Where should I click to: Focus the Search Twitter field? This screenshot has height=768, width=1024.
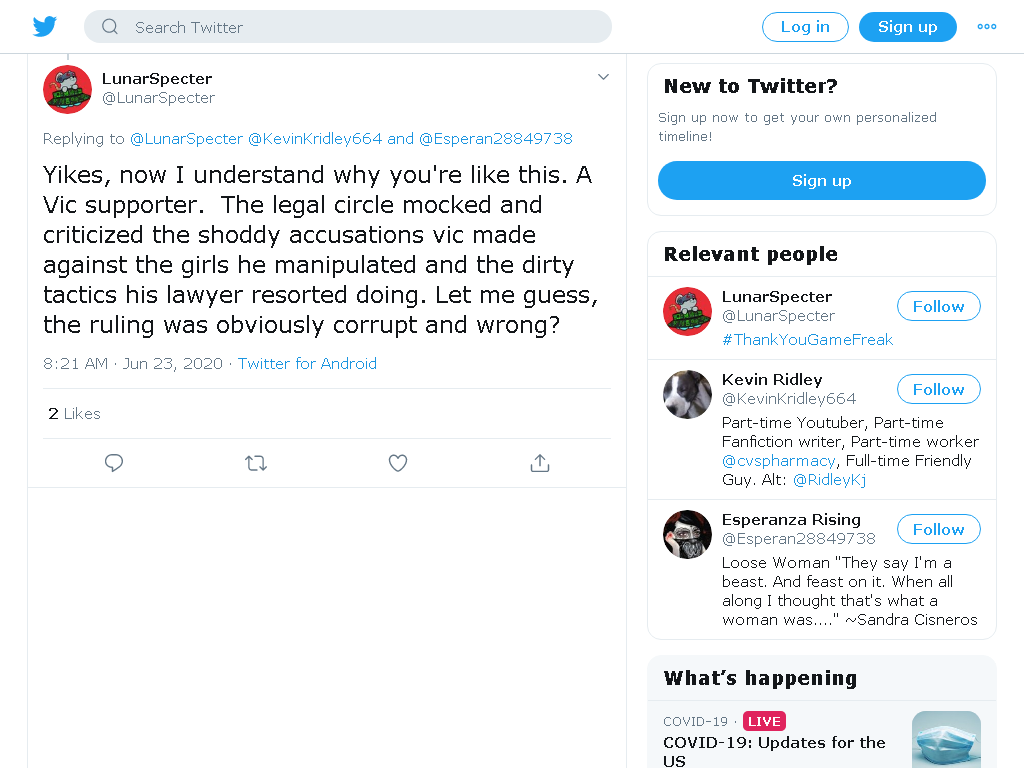(348, 27)
